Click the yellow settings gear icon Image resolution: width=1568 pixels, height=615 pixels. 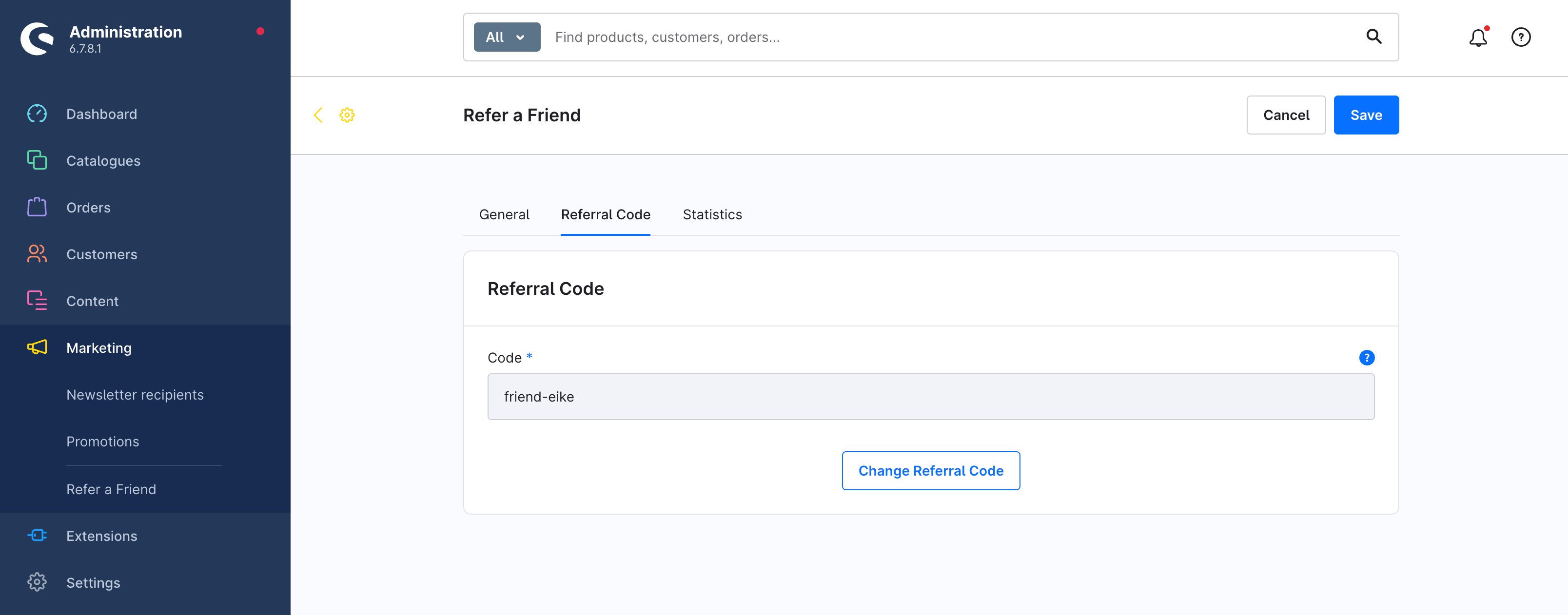tap(347, 115)
